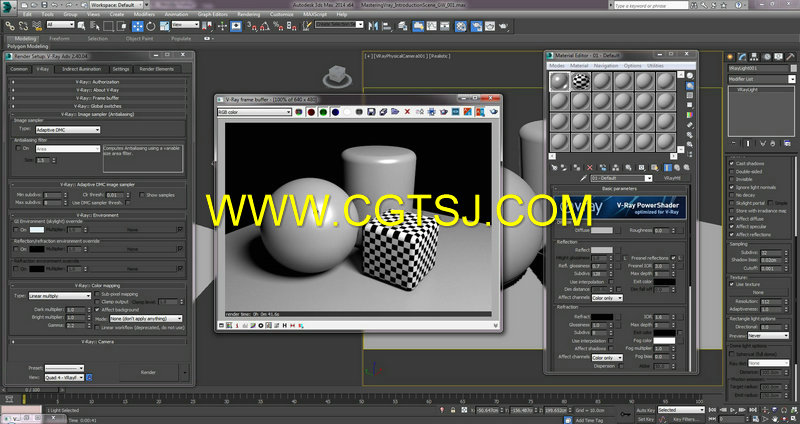Viewport: 800px width, 424px height.
Task: Open the Utilities hammer tab
Action: coord(790,57)
